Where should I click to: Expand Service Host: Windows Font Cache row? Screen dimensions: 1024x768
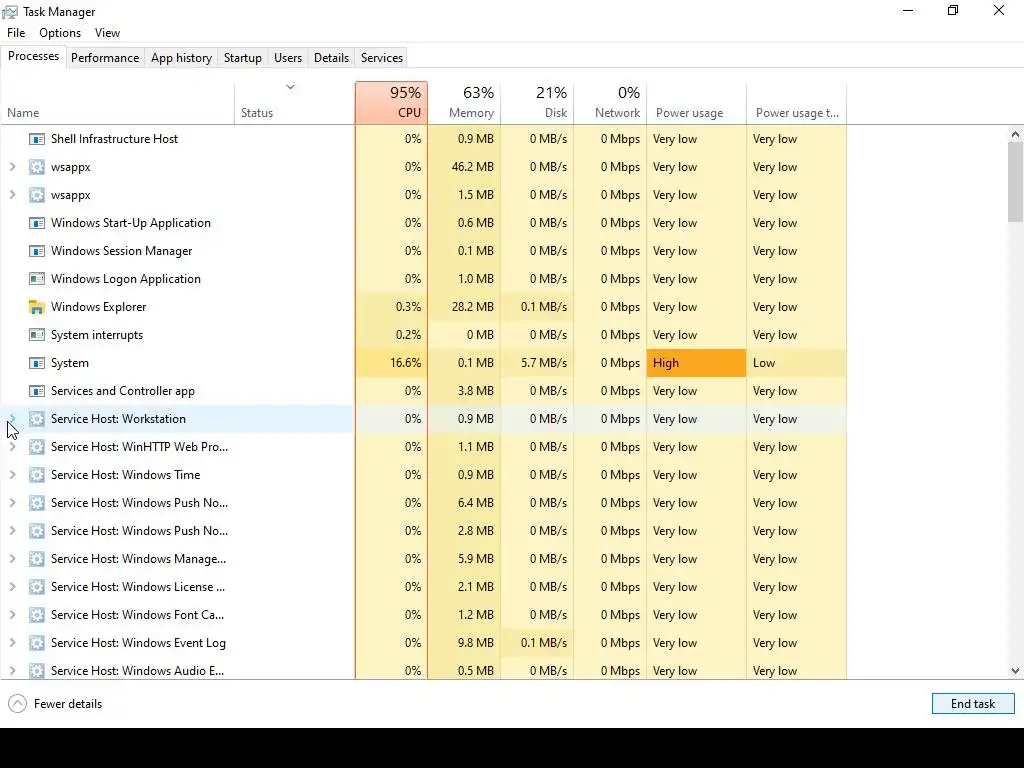click(12, 615)
